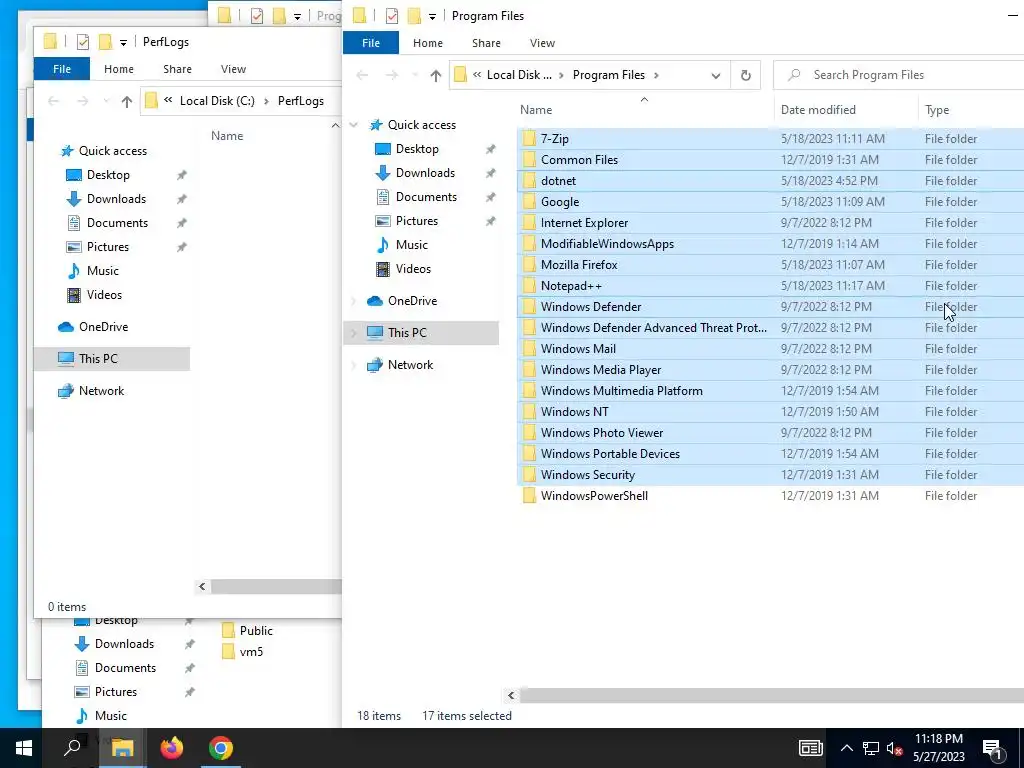The width and height of the screenshot is (1024, 768).
Task: Go up one level in Program Files window
Action: [x=436, y=75]
